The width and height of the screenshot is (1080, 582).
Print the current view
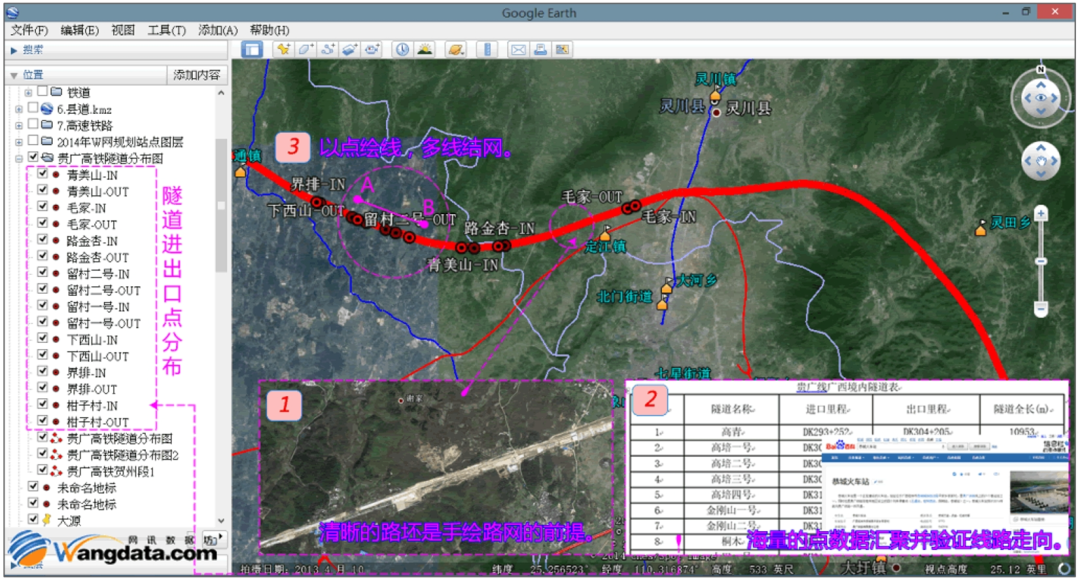pyautogui.click(x=540, y=50)
